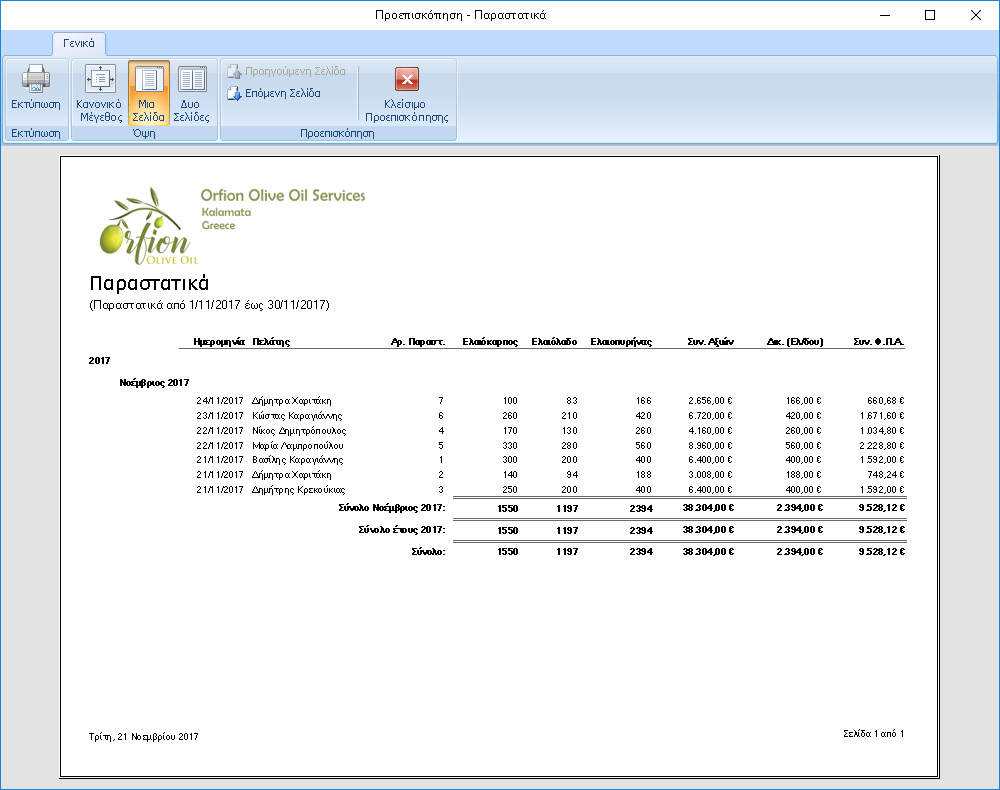Select the Κώστας Καραγιάννης row
The height and width of the screenshot is (790, 1000).
click(x=298, y=415)
